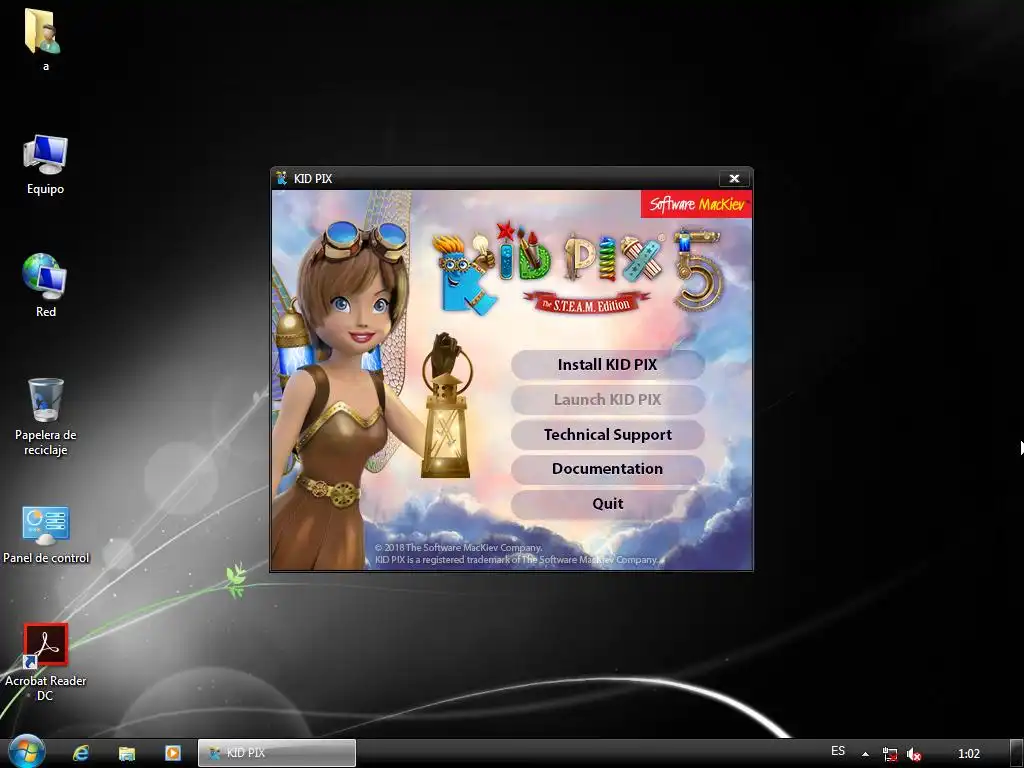Open Windows Media Player from taskbar
This screenshot has width=1024, height=768.
pyautogui.click(x=172, y=753)
